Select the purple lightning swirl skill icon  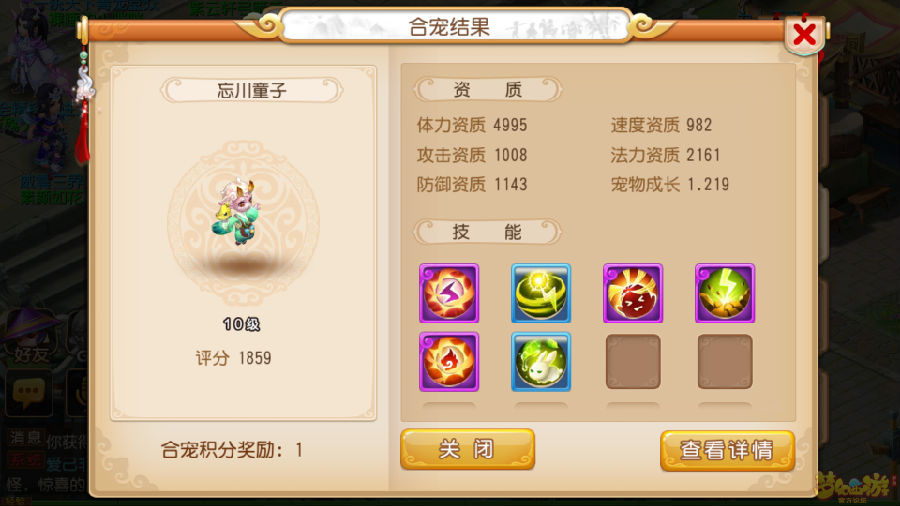pos(449,293)
